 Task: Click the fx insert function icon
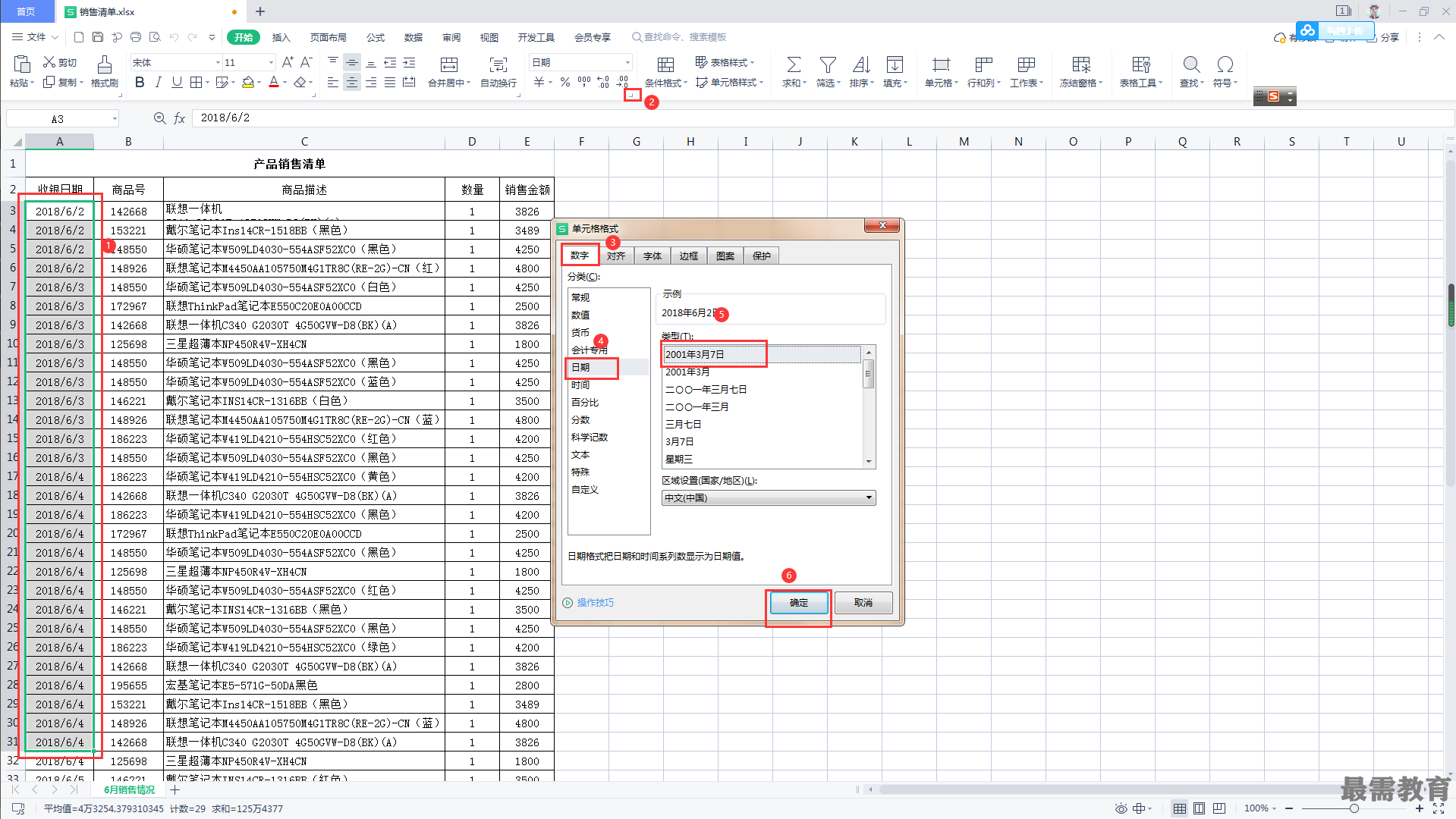point(180,118)
